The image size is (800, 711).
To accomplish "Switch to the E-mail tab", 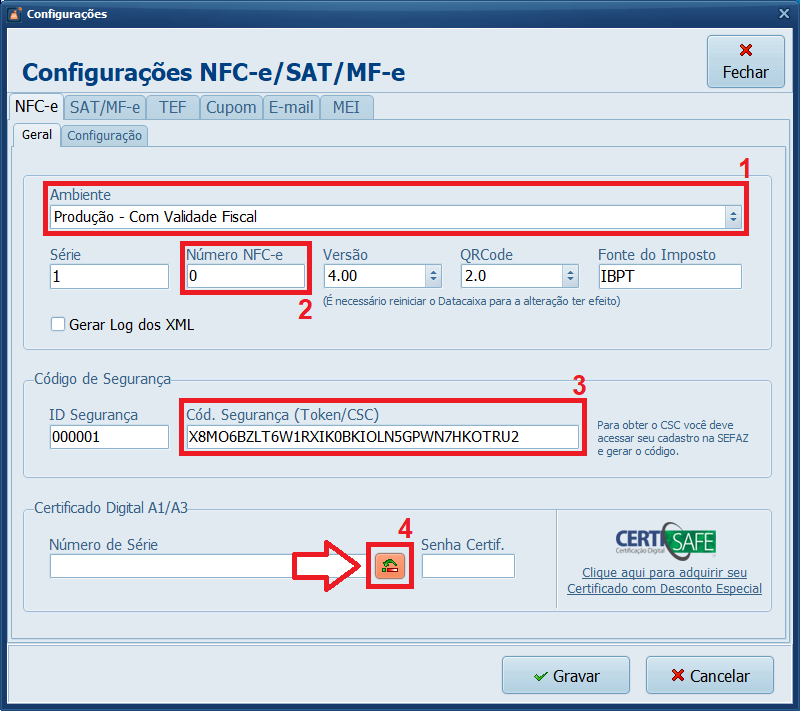I will tap(291, 106).
